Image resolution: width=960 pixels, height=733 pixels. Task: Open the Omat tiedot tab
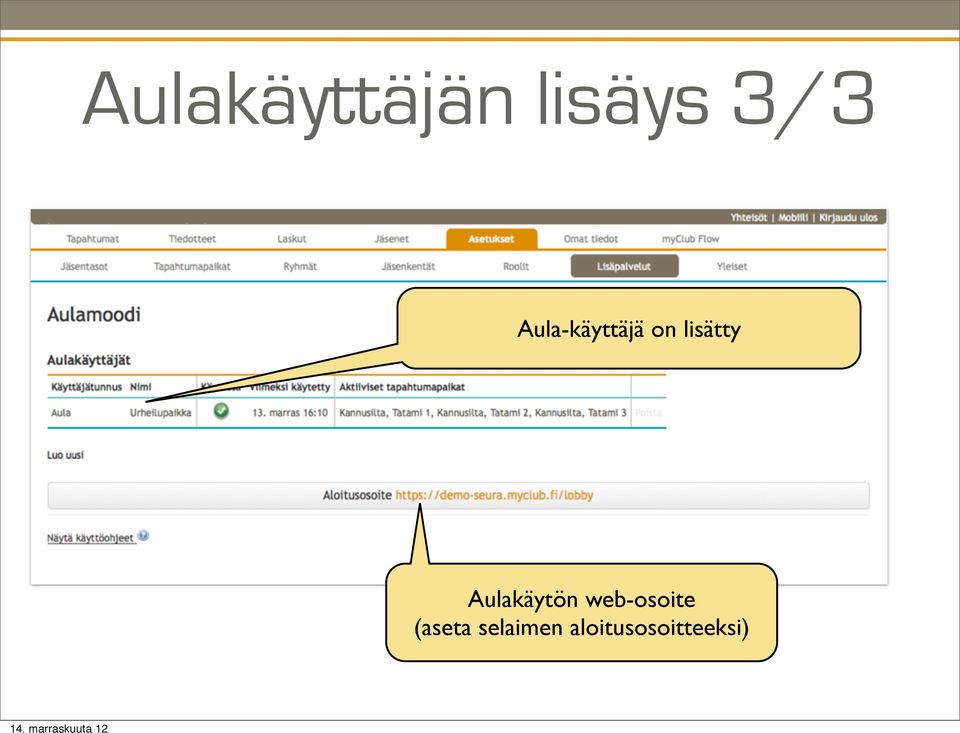(x=591, y=239)
